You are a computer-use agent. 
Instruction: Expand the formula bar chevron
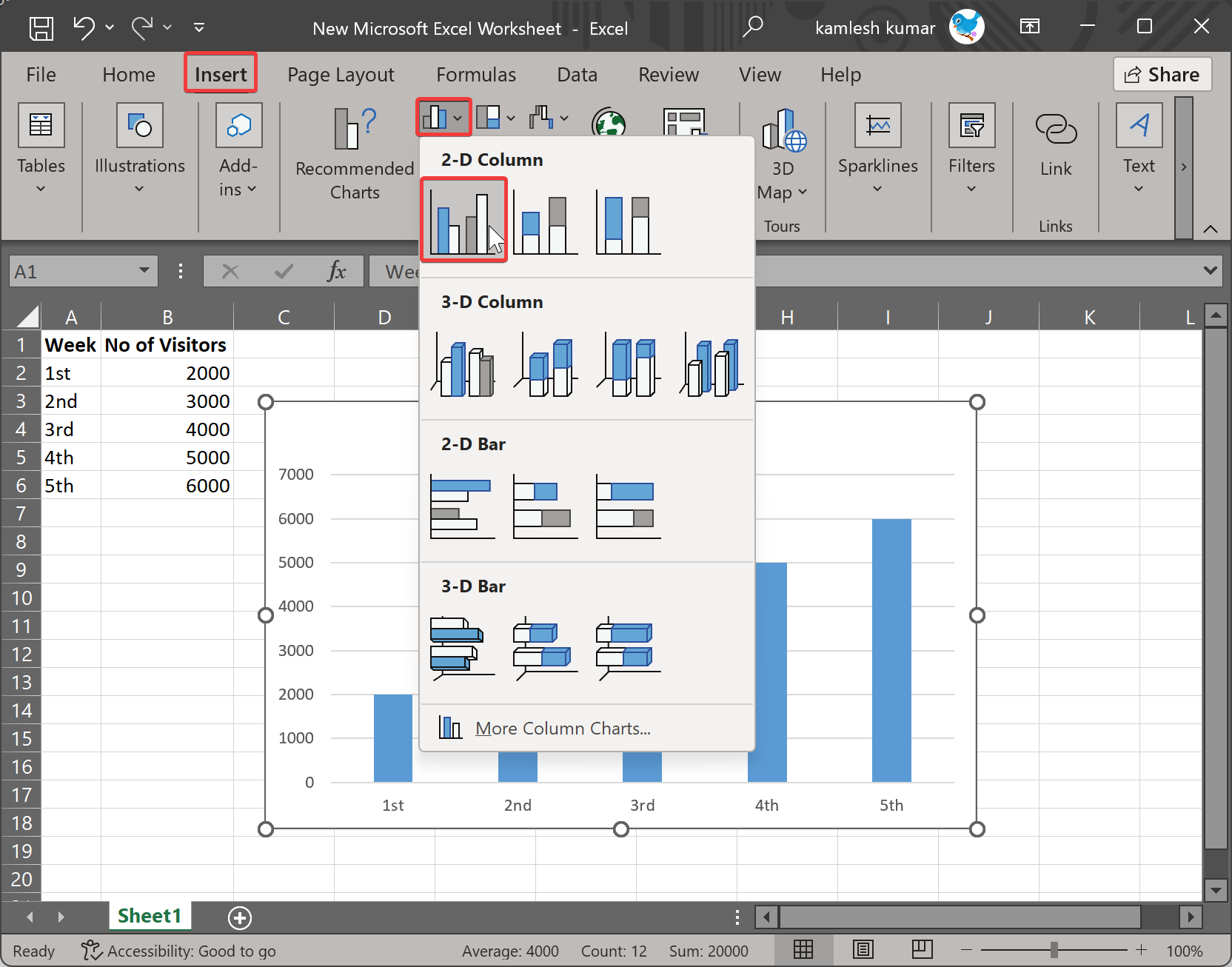tap(1211, 271)
